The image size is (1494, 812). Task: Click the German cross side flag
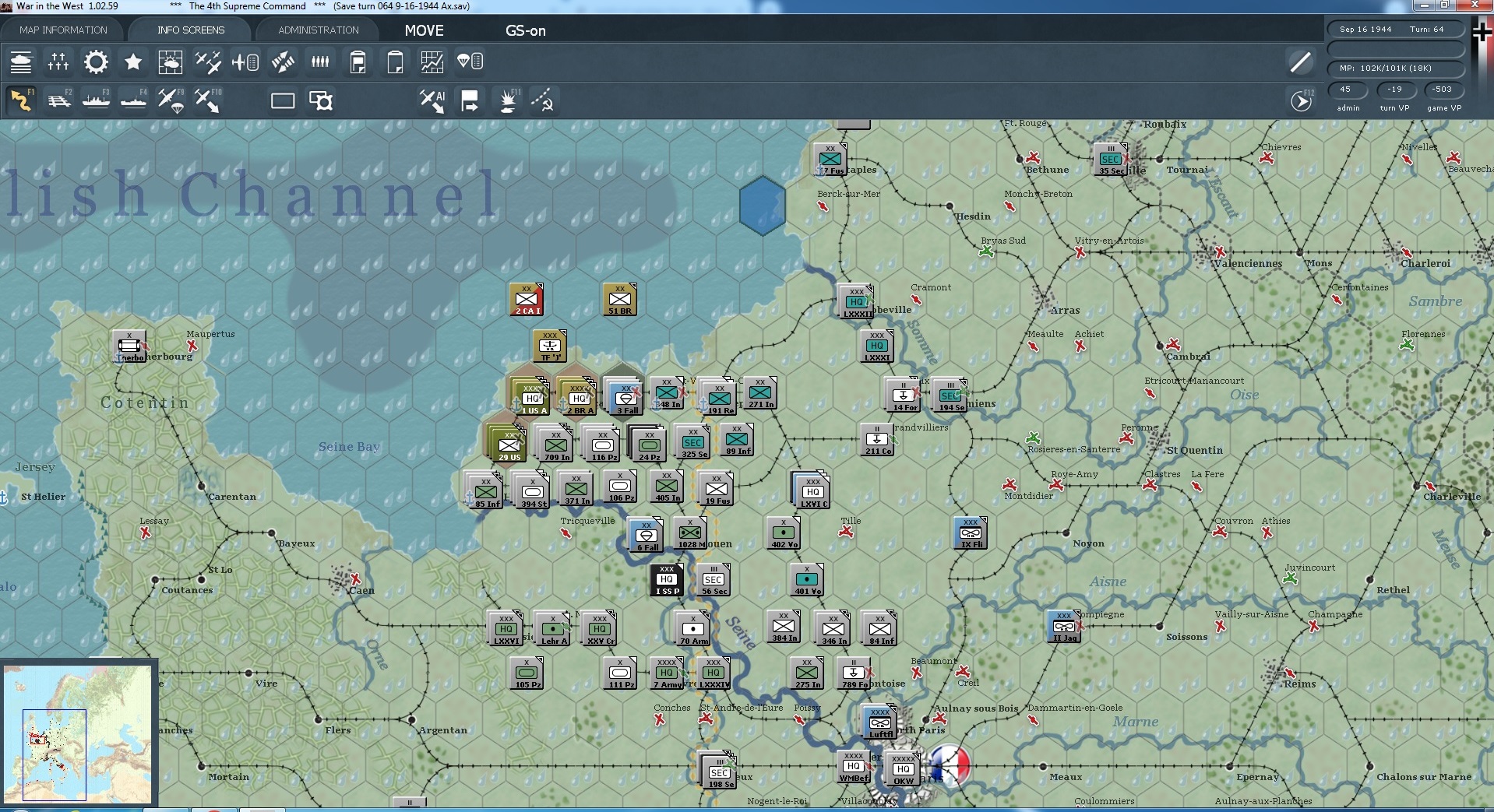pos(1482,33)
